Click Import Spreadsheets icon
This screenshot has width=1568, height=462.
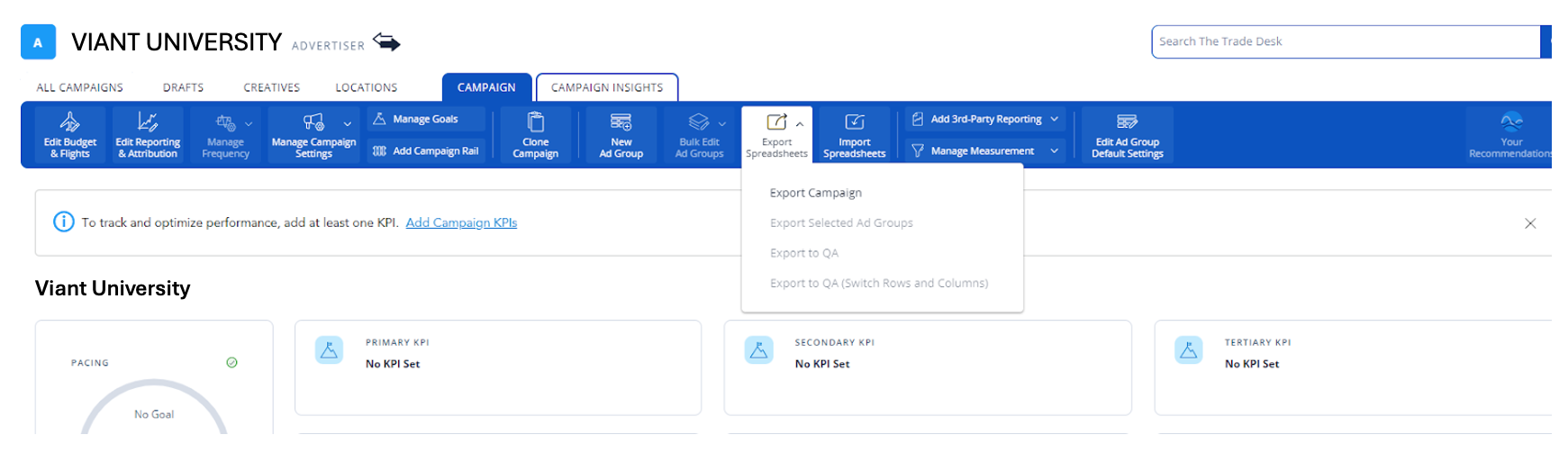tap(855, 122)
